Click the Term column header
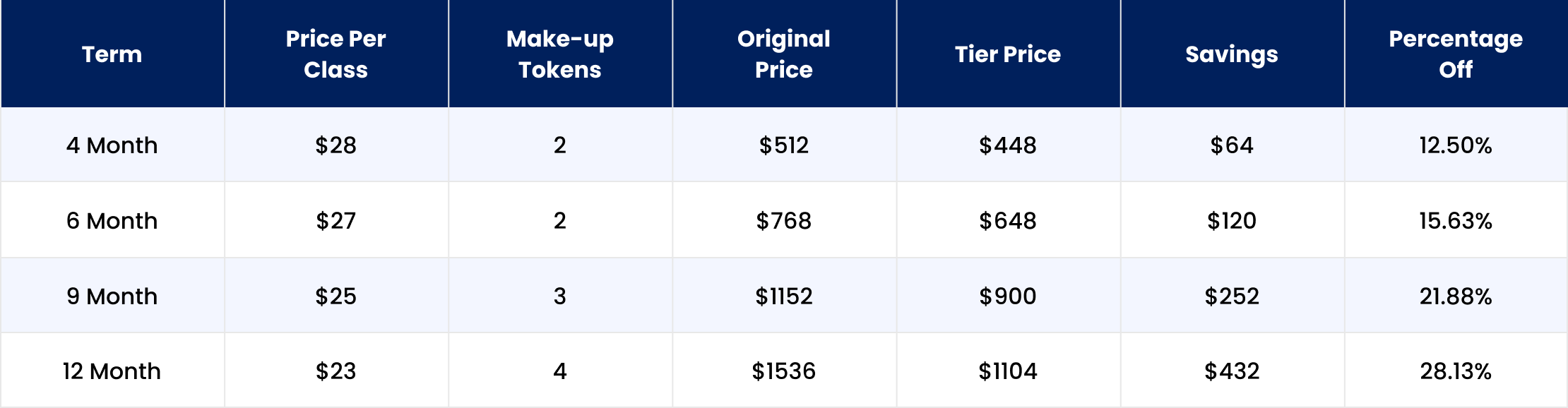Image resolution: width=1568 pixels, height=408 pixels. tap(112, 54)
